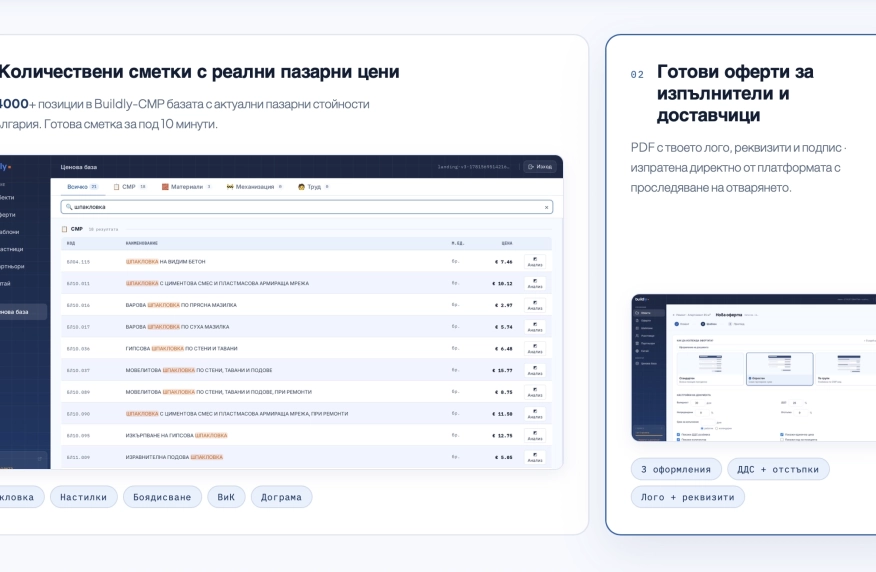The image size is (876, 572).
Task: Click the Настилки tag
Action: [83, 497]
